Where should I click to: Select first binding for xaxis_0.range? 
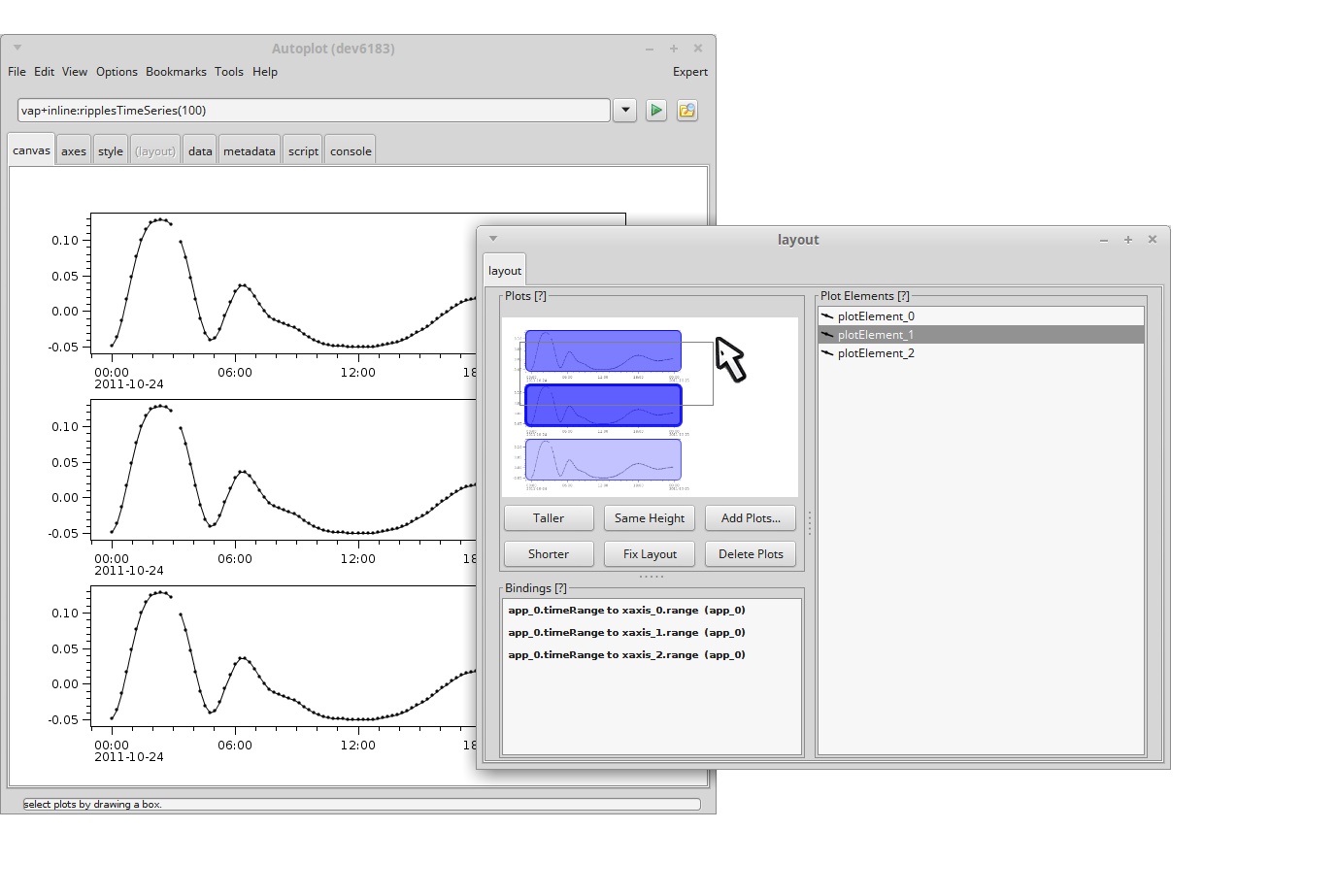(626, 611)
